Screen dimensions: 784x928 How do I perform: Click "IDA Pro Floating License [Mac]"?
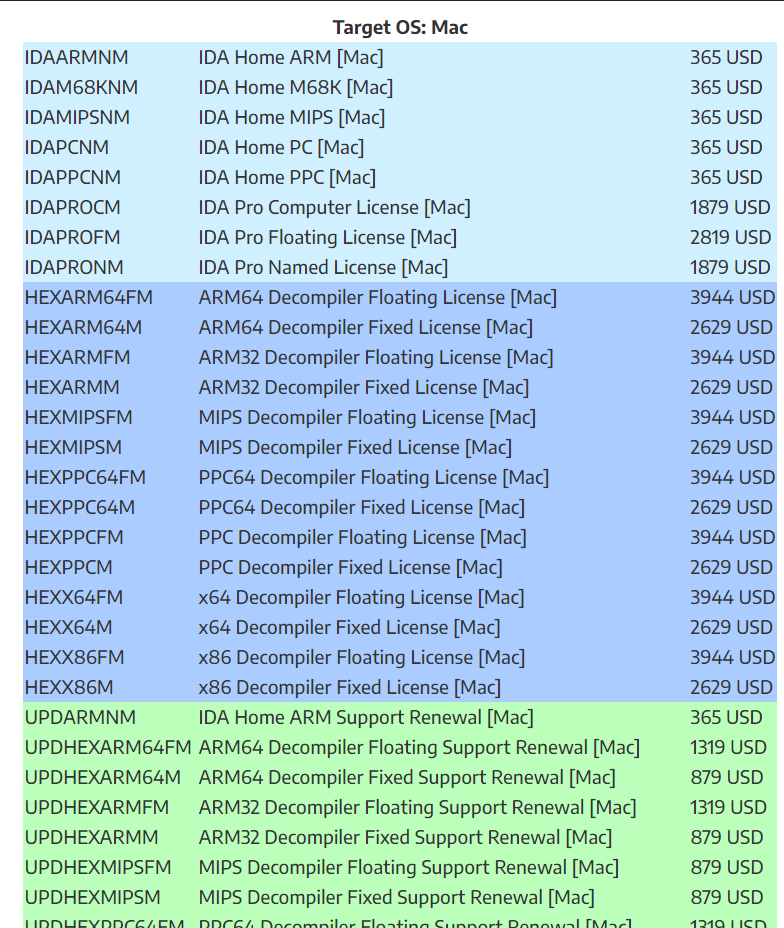click(328, 237)
